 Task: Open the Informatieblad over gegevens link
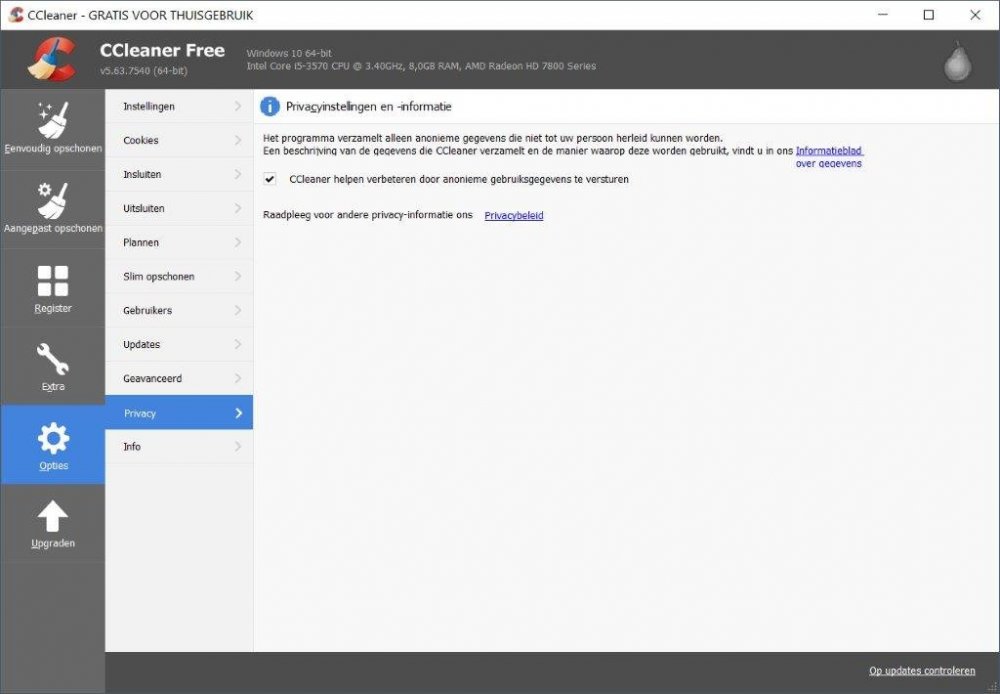pyautogui.click(x=828, y=151)
